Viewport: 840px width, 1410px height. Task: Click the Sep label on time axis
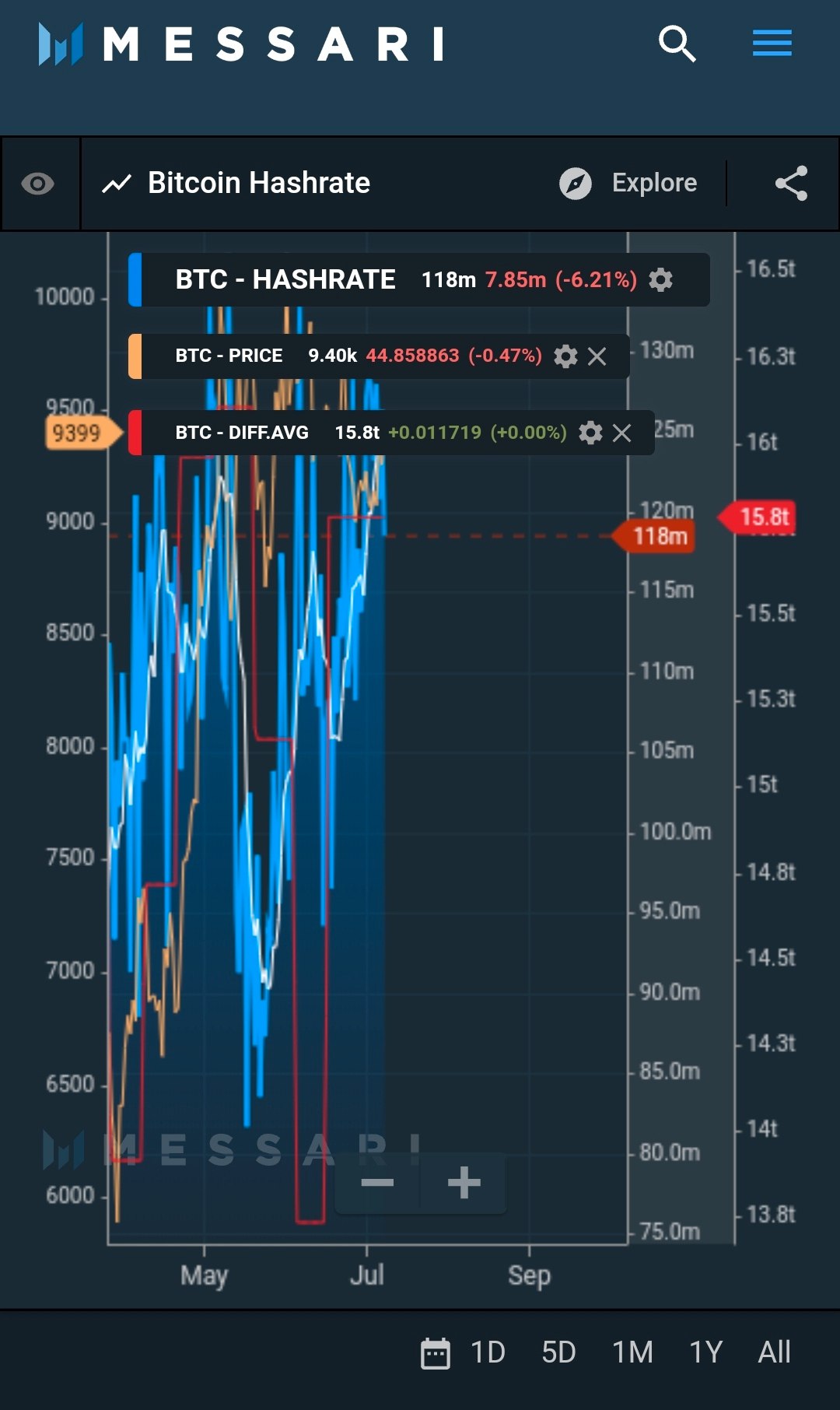[529, 1275]
